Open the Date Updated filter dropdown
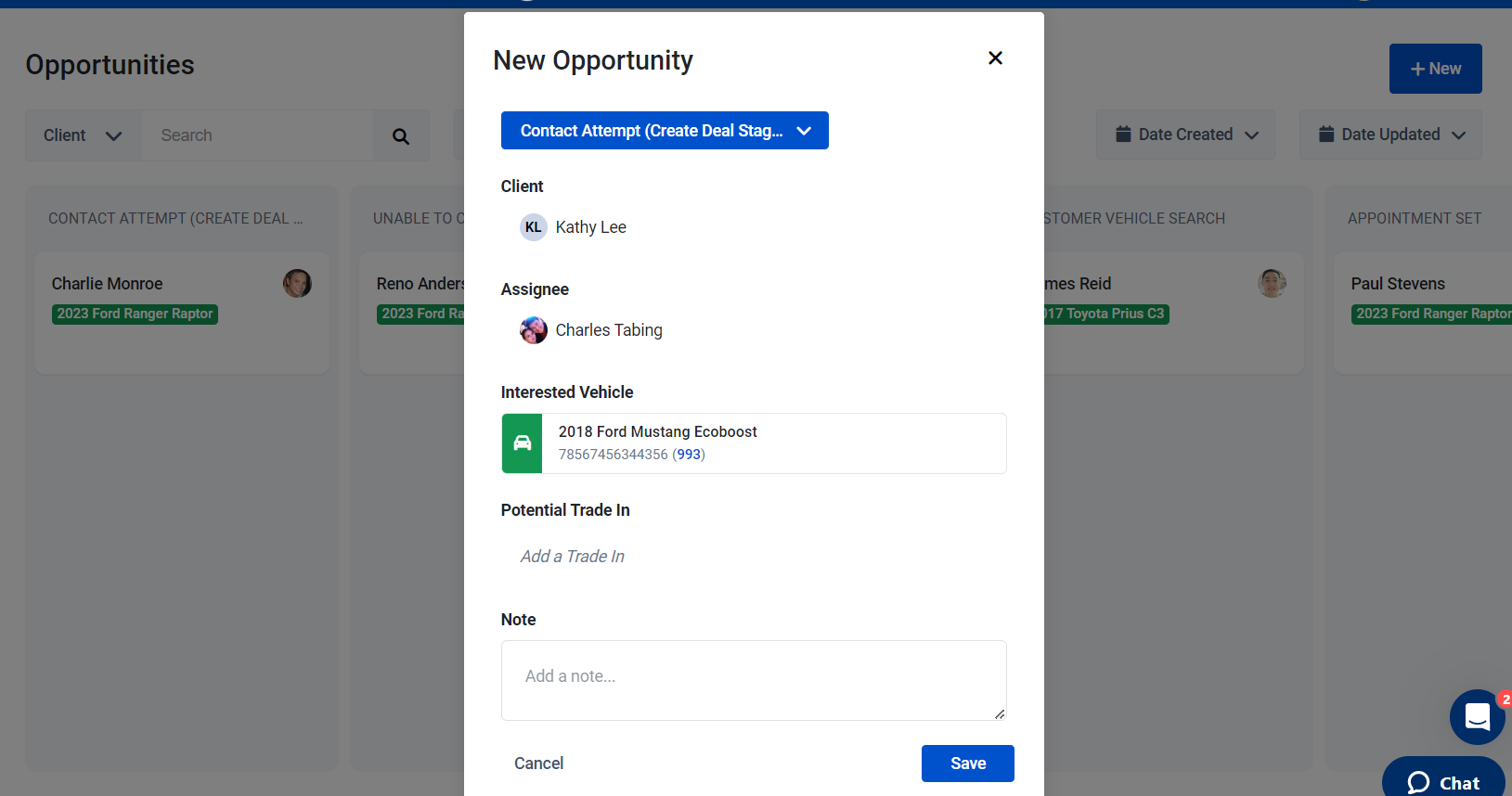Screen dimensions: 1512x796 [1390, 135]
